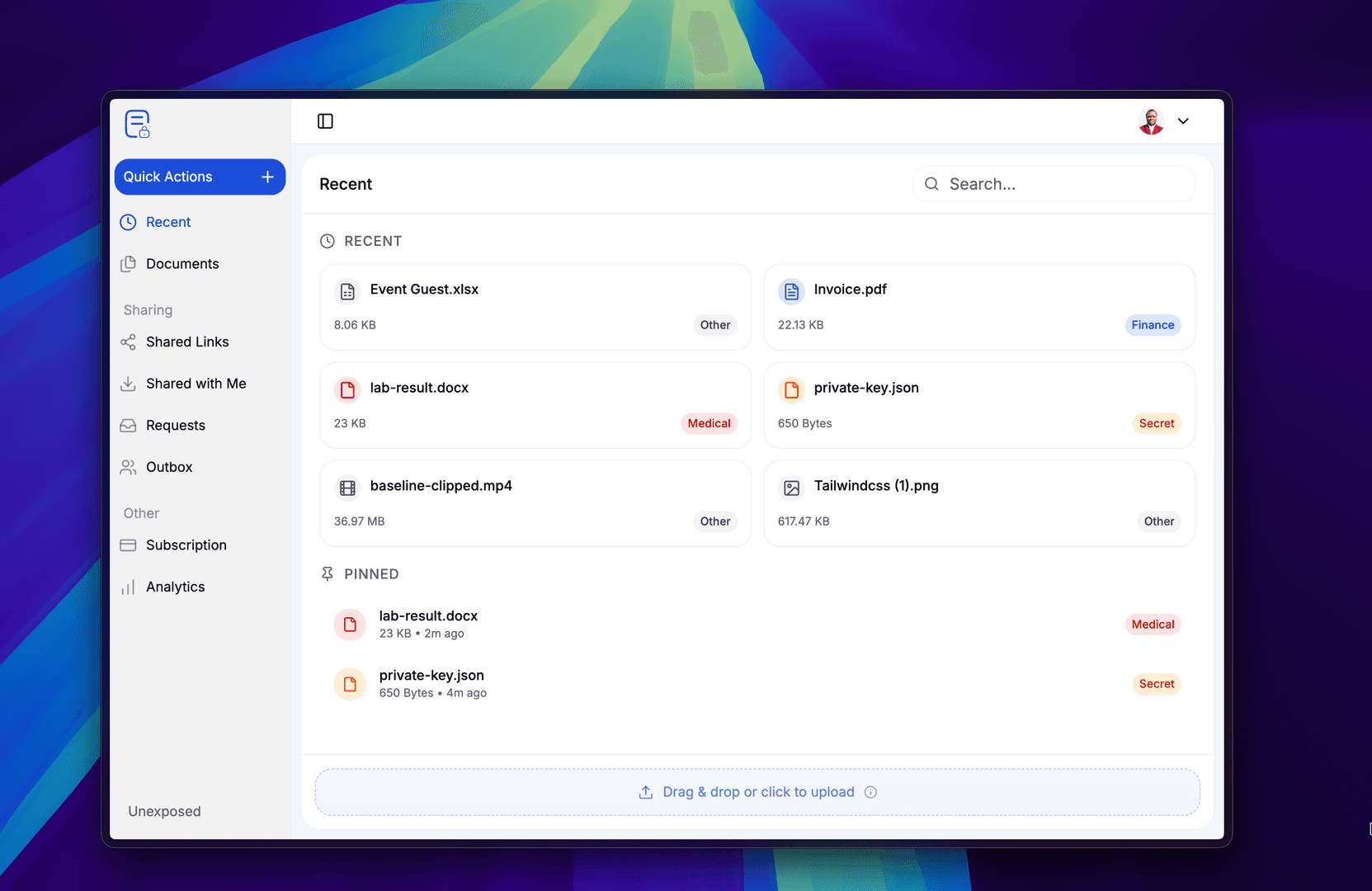Screen dimensions: 1372x891
Task: Click lab-result.docx file icon in Recent grid
Action: (347, 389)
